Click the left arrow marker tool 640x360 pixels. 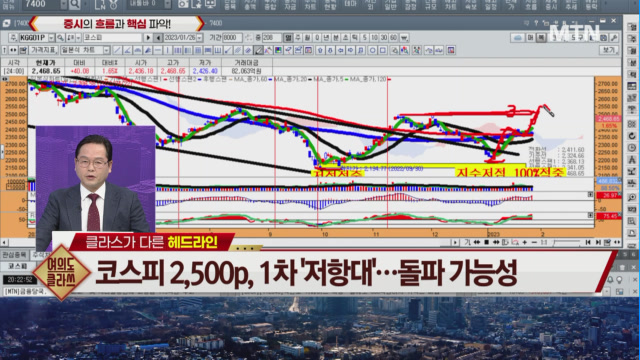(340, 50)
